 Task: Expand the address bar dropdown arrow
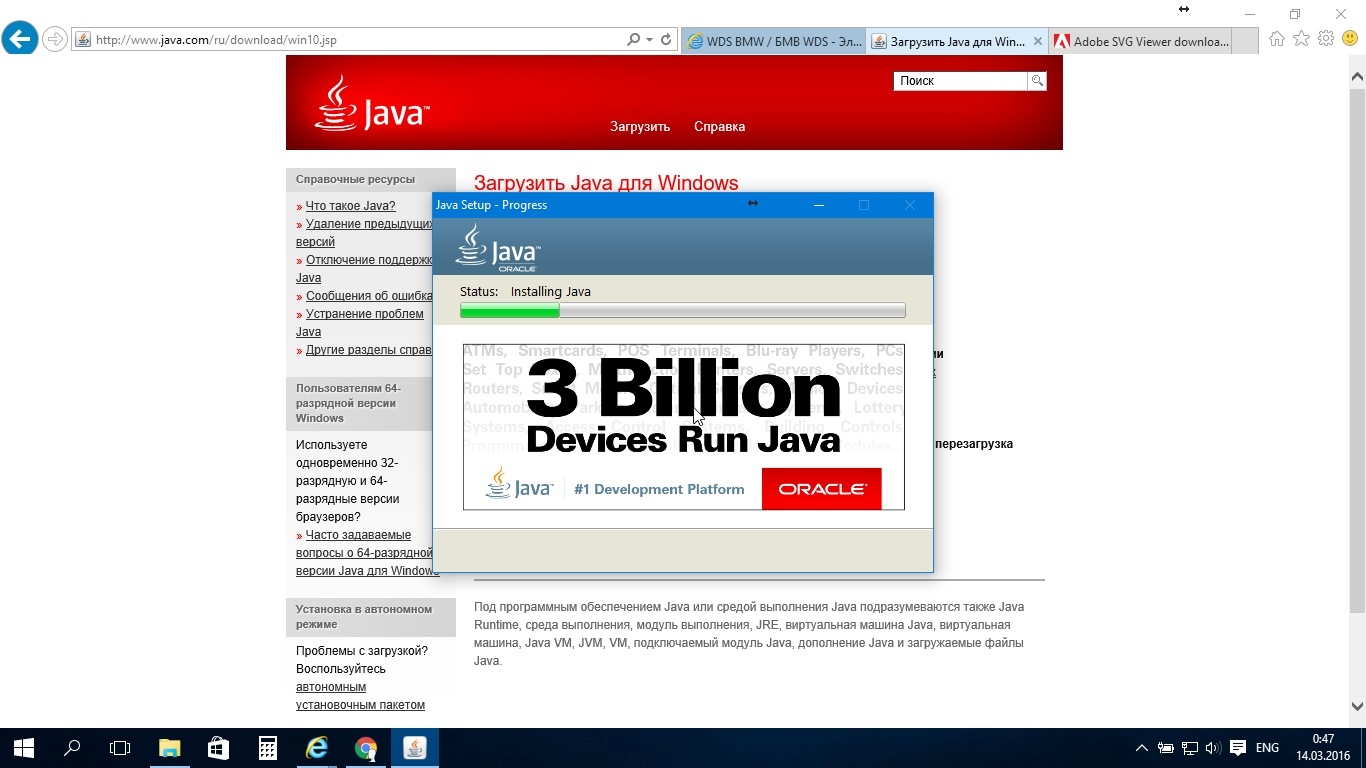(x=650, y=40)
